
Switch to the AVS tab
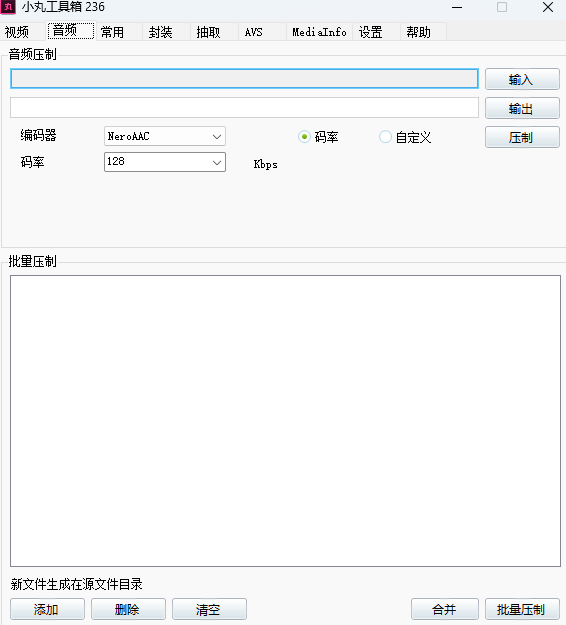pyautogui.click(x=254, y=32)
